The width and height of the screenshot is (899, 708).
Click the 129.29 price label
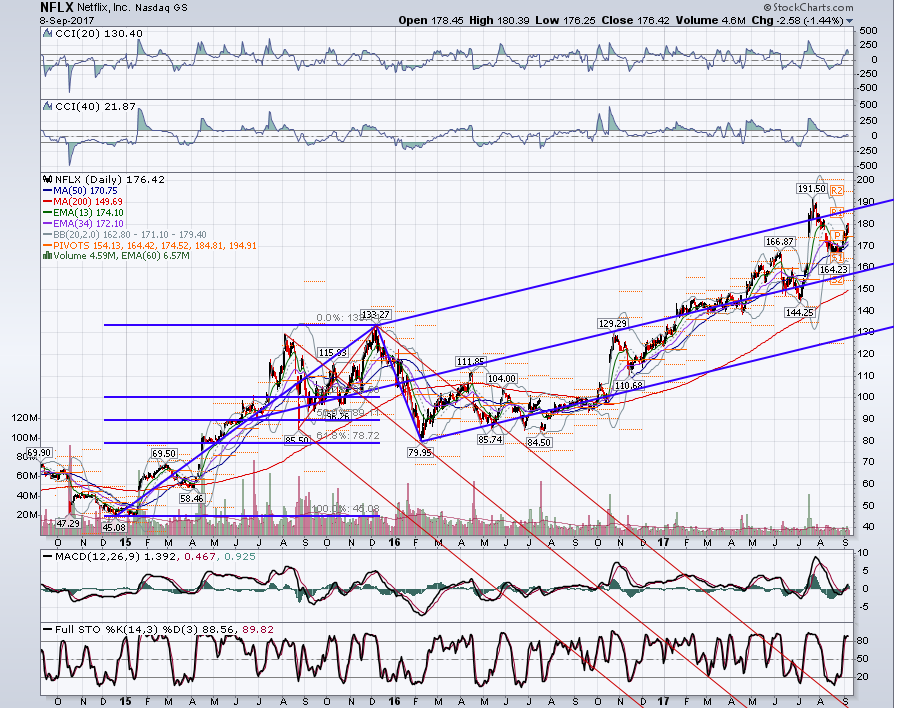[x=612, y=324]
